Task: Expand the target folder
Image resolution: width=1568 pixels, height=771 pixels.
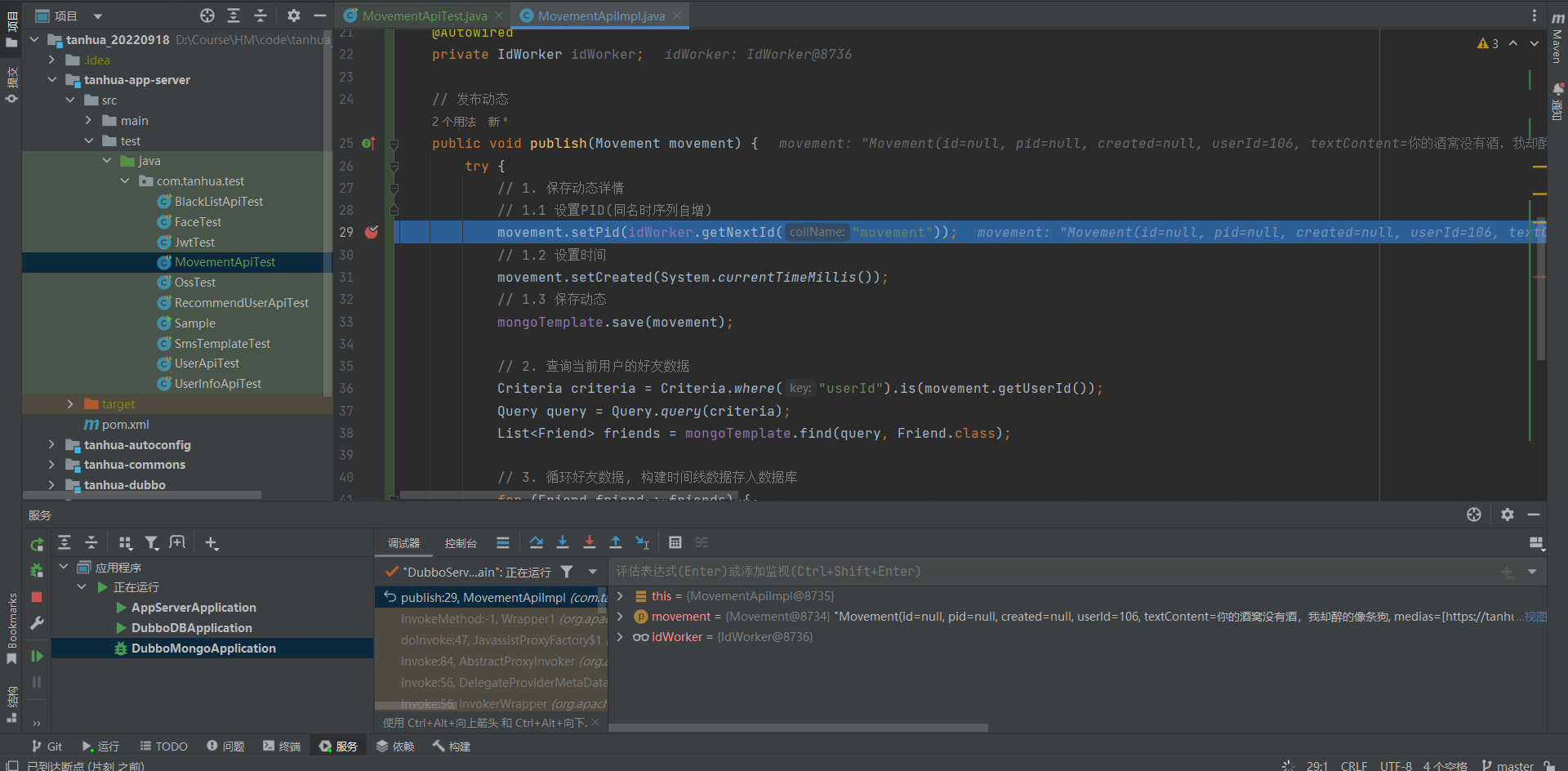Action: [70, 403]
